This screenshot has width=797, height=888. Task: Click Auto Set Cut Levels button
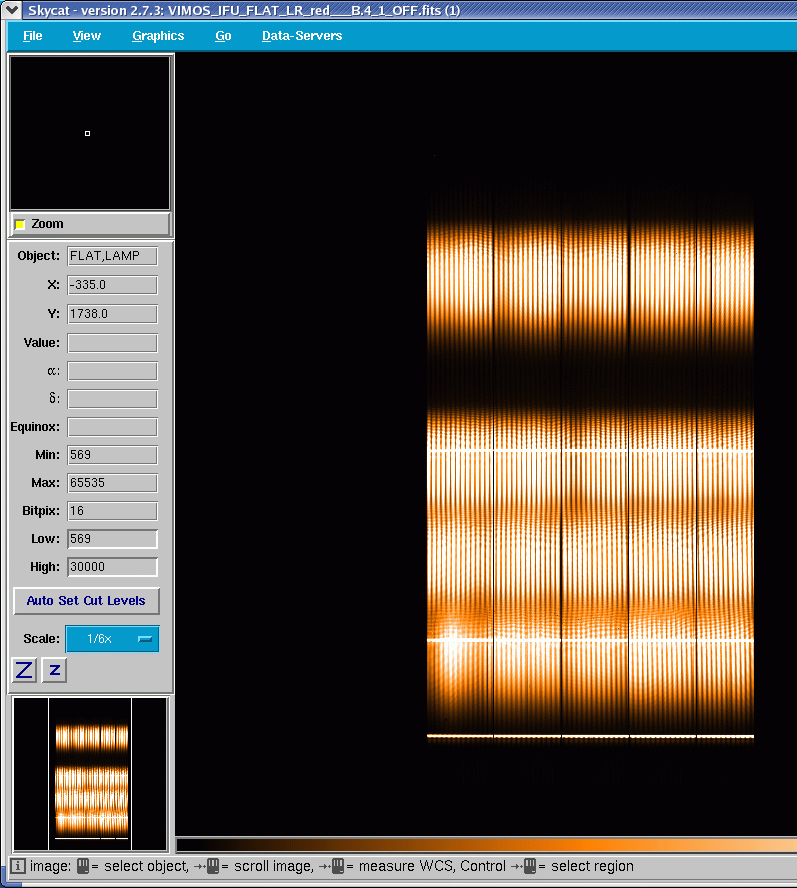tap(86, 601)
